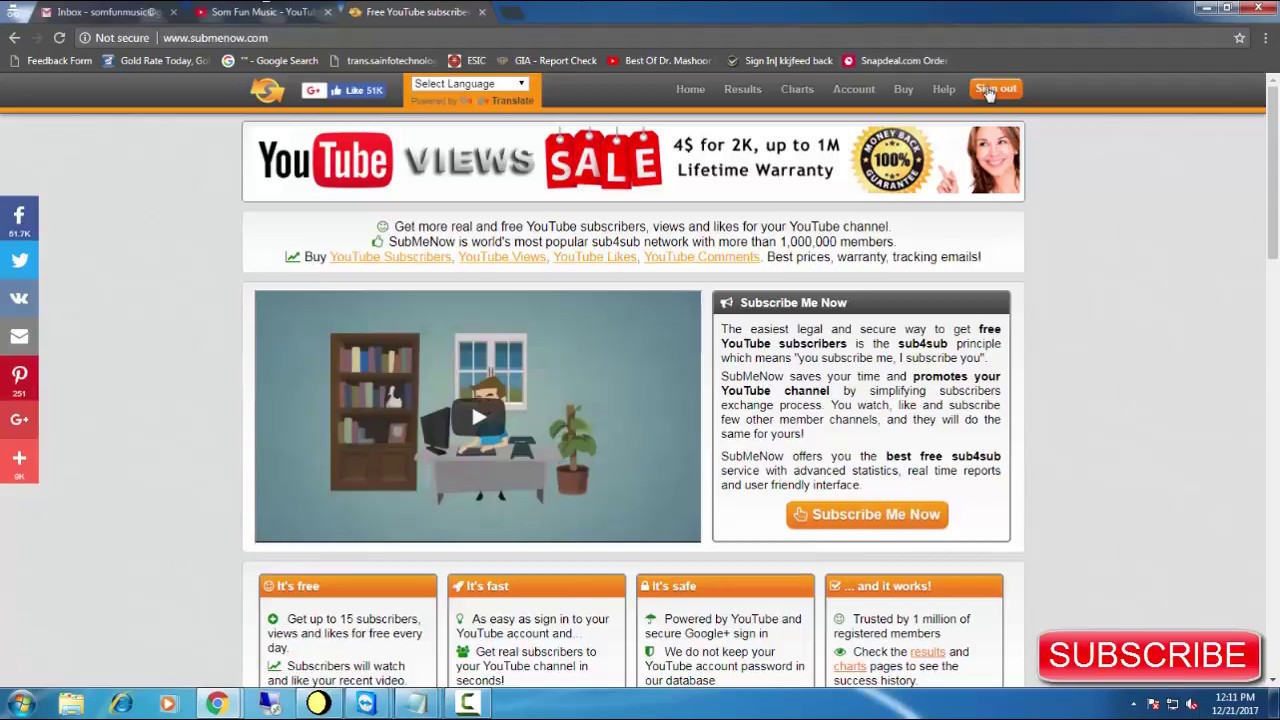Open File Explorer from the taskbar
Viewport: 1280px width, 720px height.
tap(71, 703)
